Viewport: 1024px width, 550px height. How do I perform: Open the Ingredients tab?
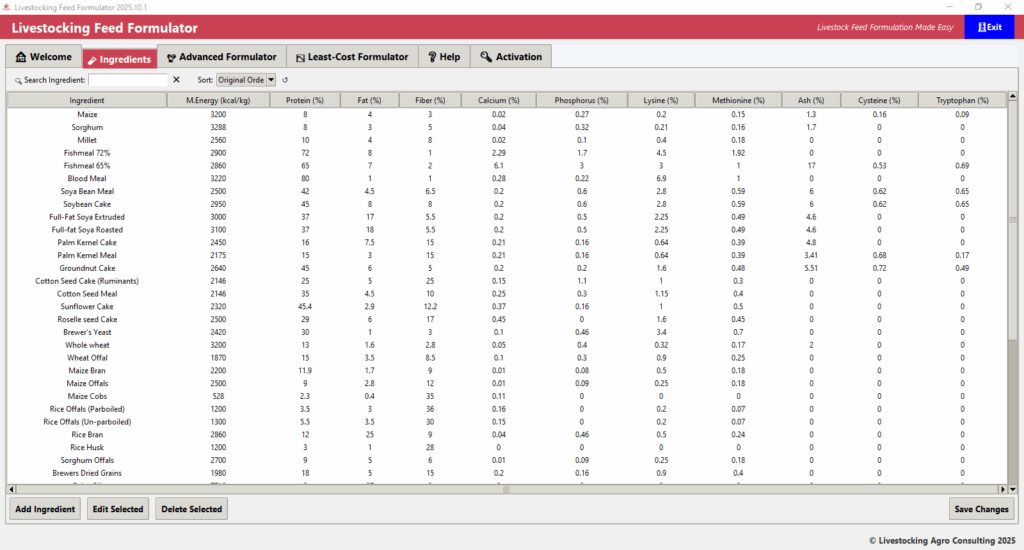click(x=119, y=59)
